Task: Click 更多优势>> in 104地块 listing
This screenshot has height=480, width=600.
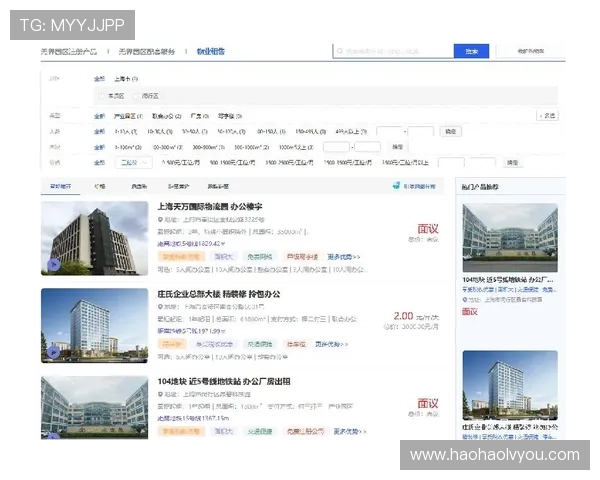Action: click(350, 431)
